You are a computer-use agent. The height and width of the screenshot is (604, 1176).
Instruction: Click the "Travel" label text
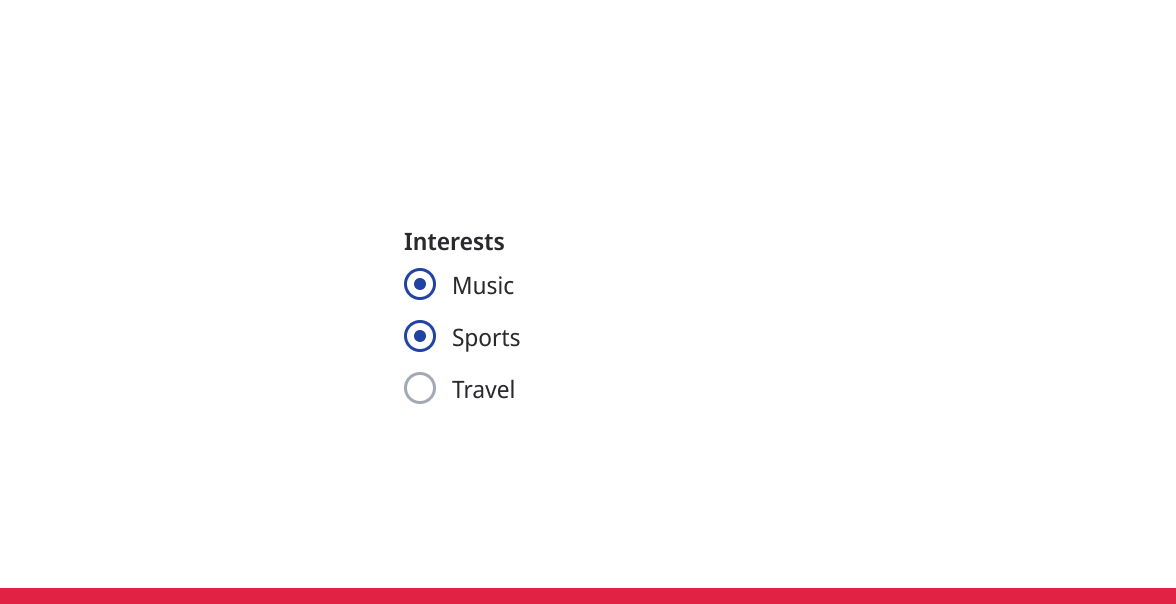tap(483, 390)
